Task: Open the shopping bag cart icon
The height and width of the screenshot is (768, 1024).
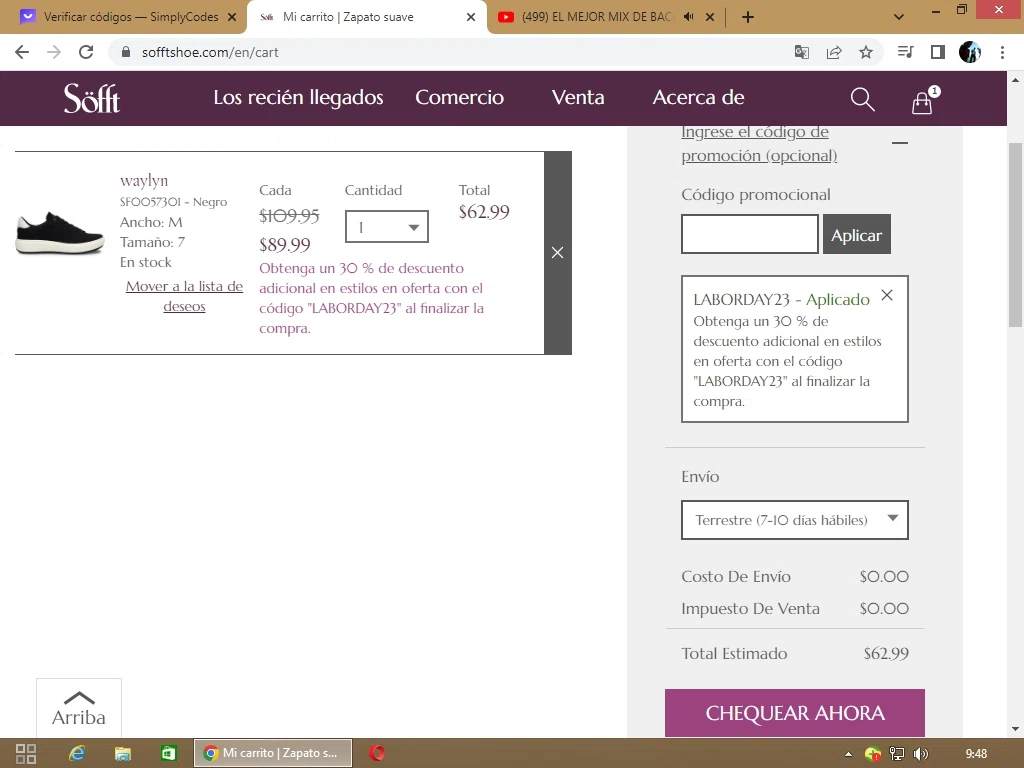Action: tap(922, 102)
